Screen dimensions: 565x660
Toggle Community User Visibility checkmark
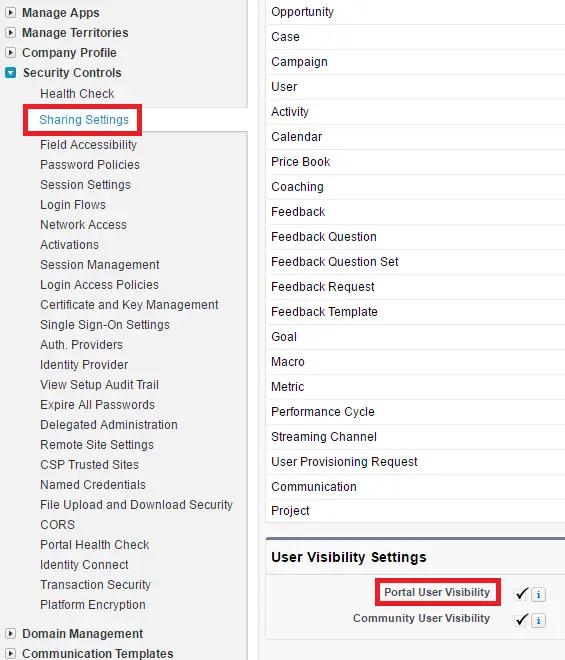click(x=521, y=620)
